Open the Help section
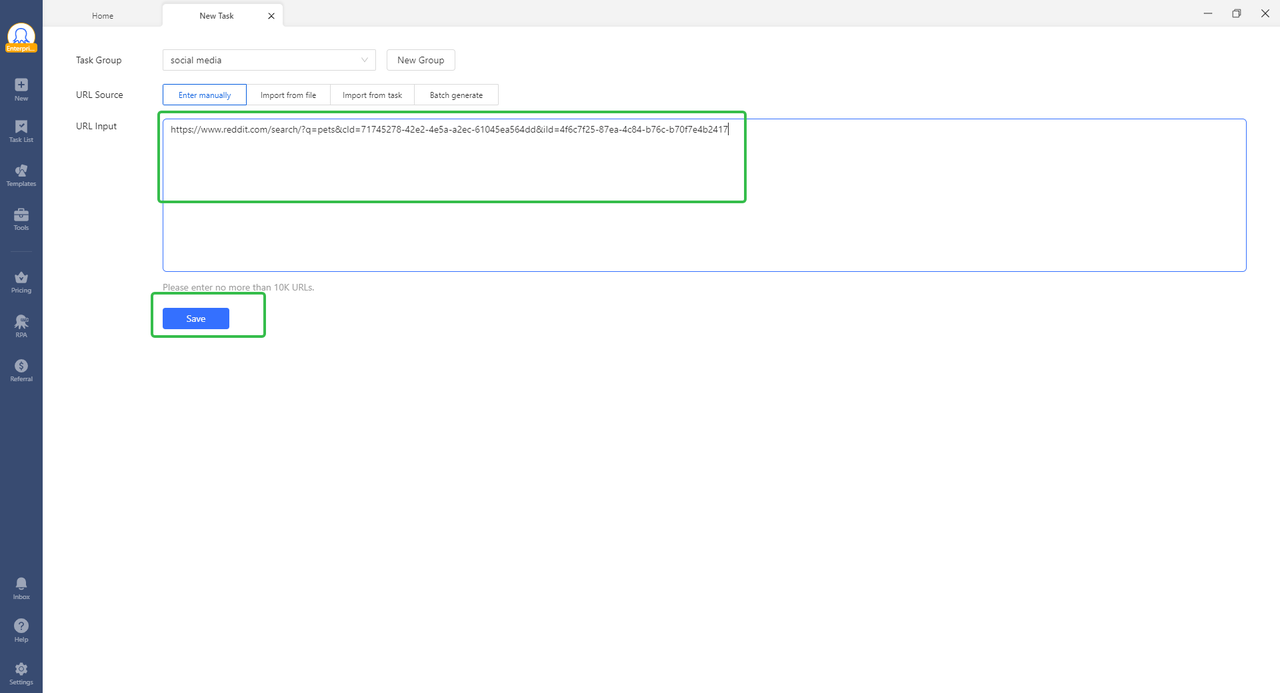The width and height of the screenshot is (1280, 693). pos(21,630)
